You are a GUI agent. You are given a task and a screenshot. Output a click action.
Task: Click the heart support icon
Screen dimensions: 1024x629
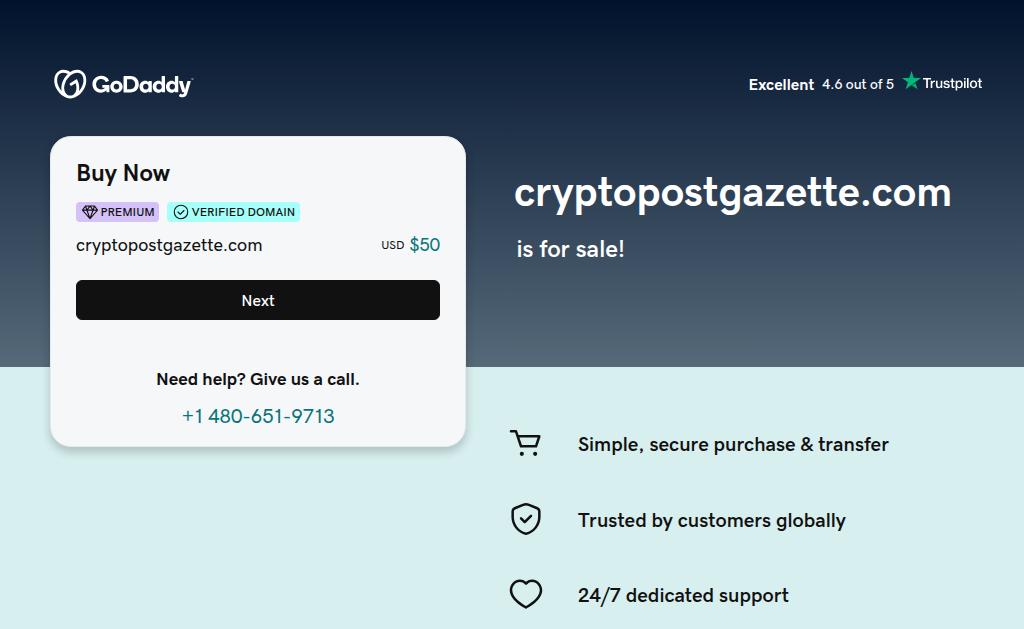tap(526, 595)
